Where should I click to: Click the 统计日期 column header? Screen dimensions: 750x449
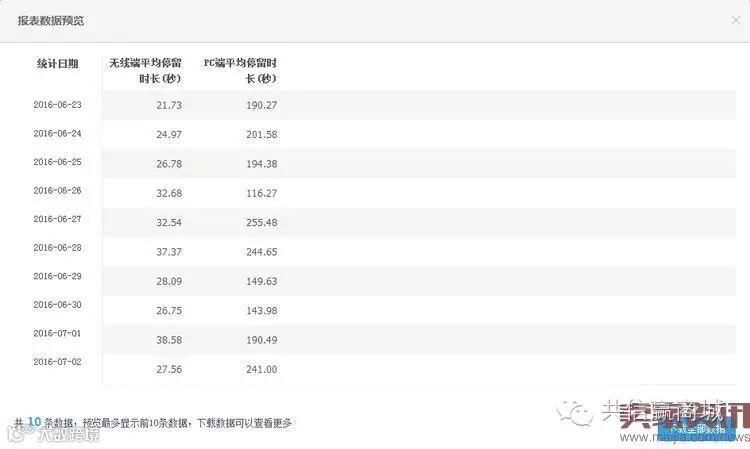(57, 64)
